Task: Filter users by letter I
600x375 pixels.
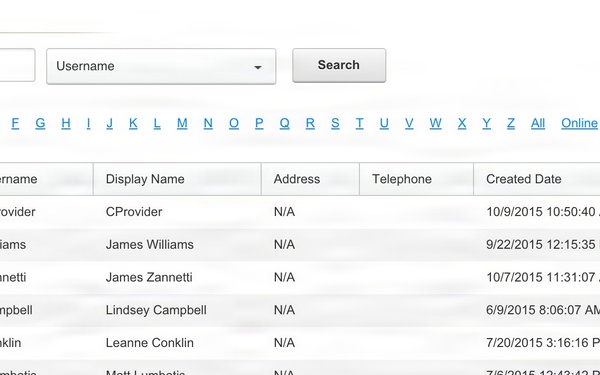Action: [88, 123]
